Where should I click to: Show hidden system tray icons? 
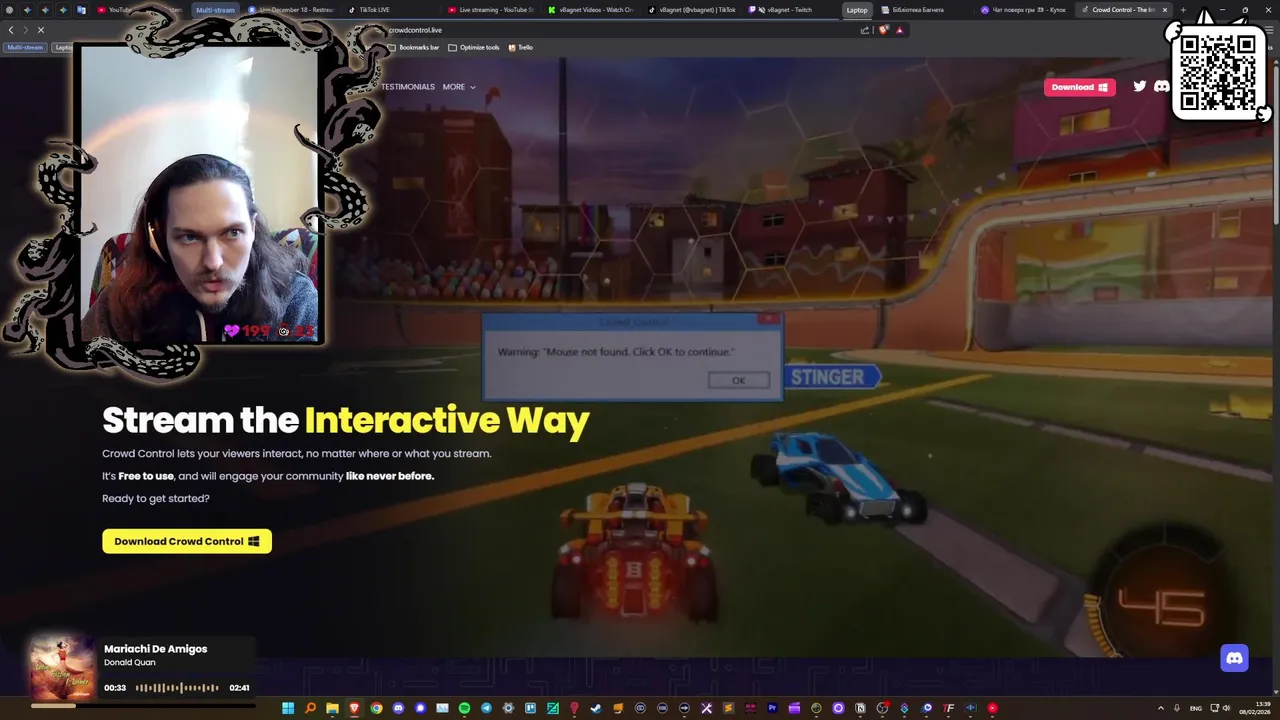(1161, 708)
